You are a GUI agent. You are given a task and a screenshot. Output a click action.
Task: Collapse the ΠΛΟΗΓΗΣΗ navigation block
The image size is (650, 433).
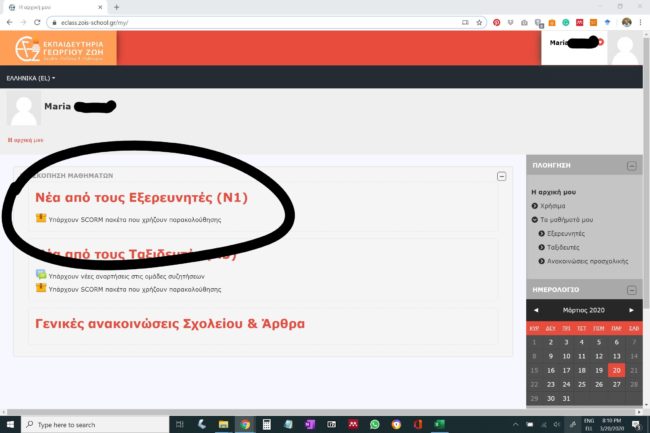click(631, 166)
